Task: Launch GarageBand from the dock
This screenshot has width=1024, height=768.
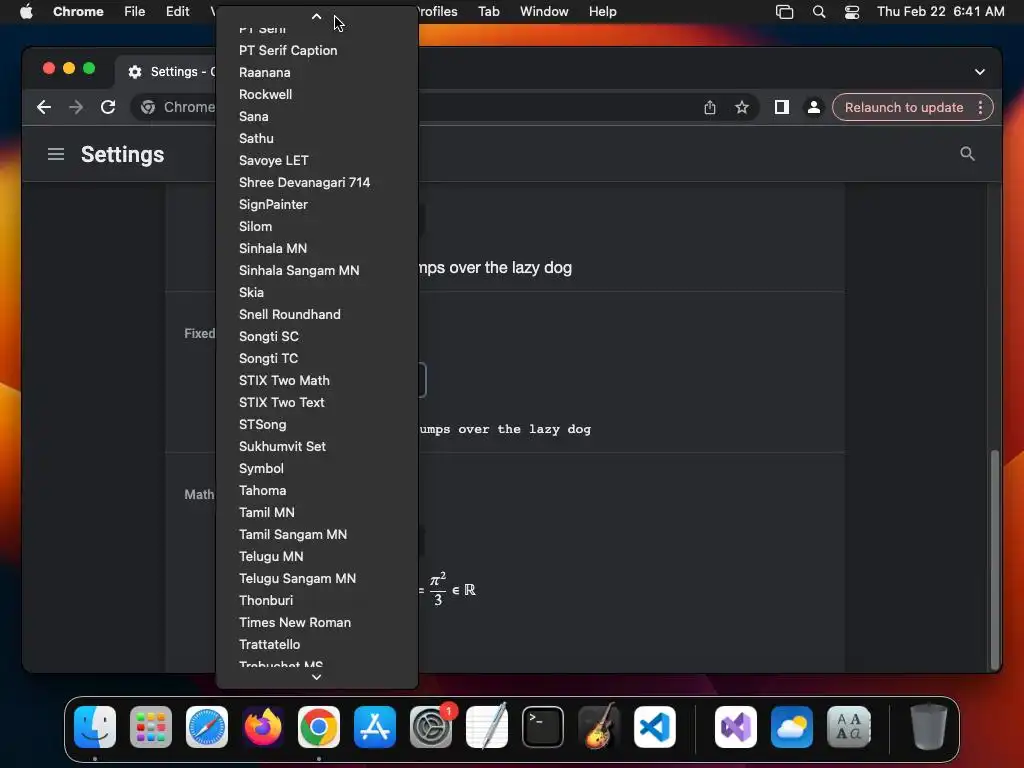Action: pos(599,727)
